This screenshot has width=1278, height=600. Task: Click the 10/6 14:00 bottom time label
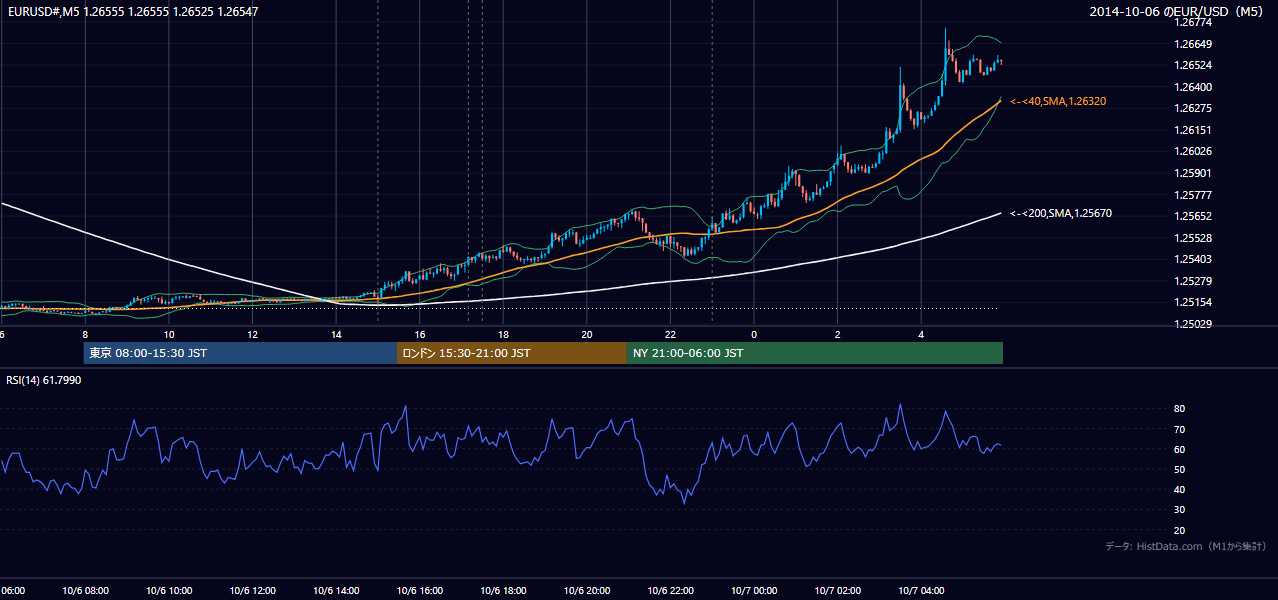pyautogui.click(x=336, y=591)
